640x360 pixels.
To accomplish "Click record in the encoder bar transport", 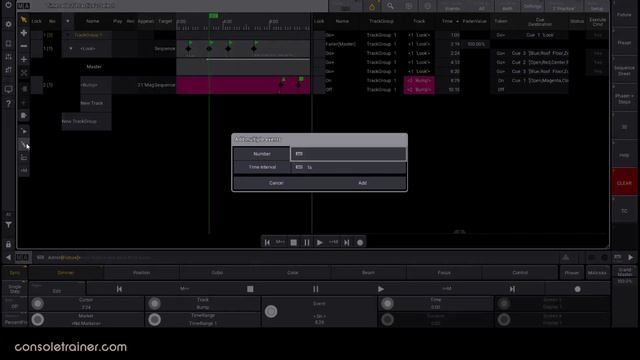I will [577, 289].
